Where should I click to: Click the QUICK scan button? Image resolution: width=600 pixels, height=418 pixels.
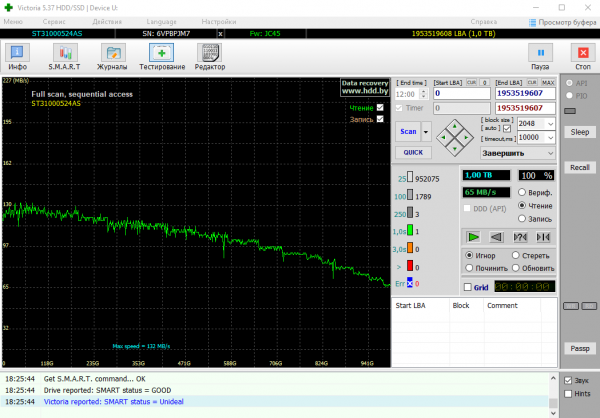[x=412, y=152]
